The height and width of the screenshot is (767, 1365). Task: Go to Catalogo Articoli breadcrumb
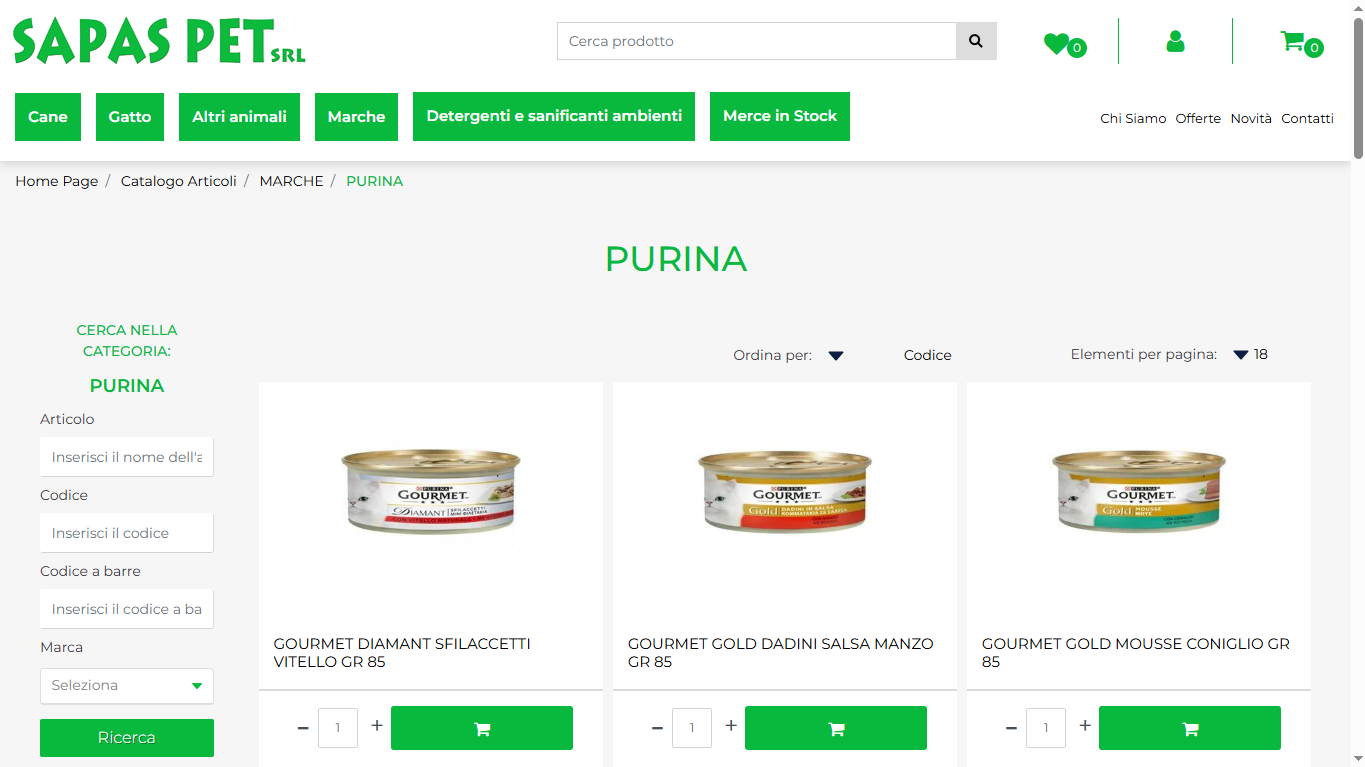click(x=179, y=181)
